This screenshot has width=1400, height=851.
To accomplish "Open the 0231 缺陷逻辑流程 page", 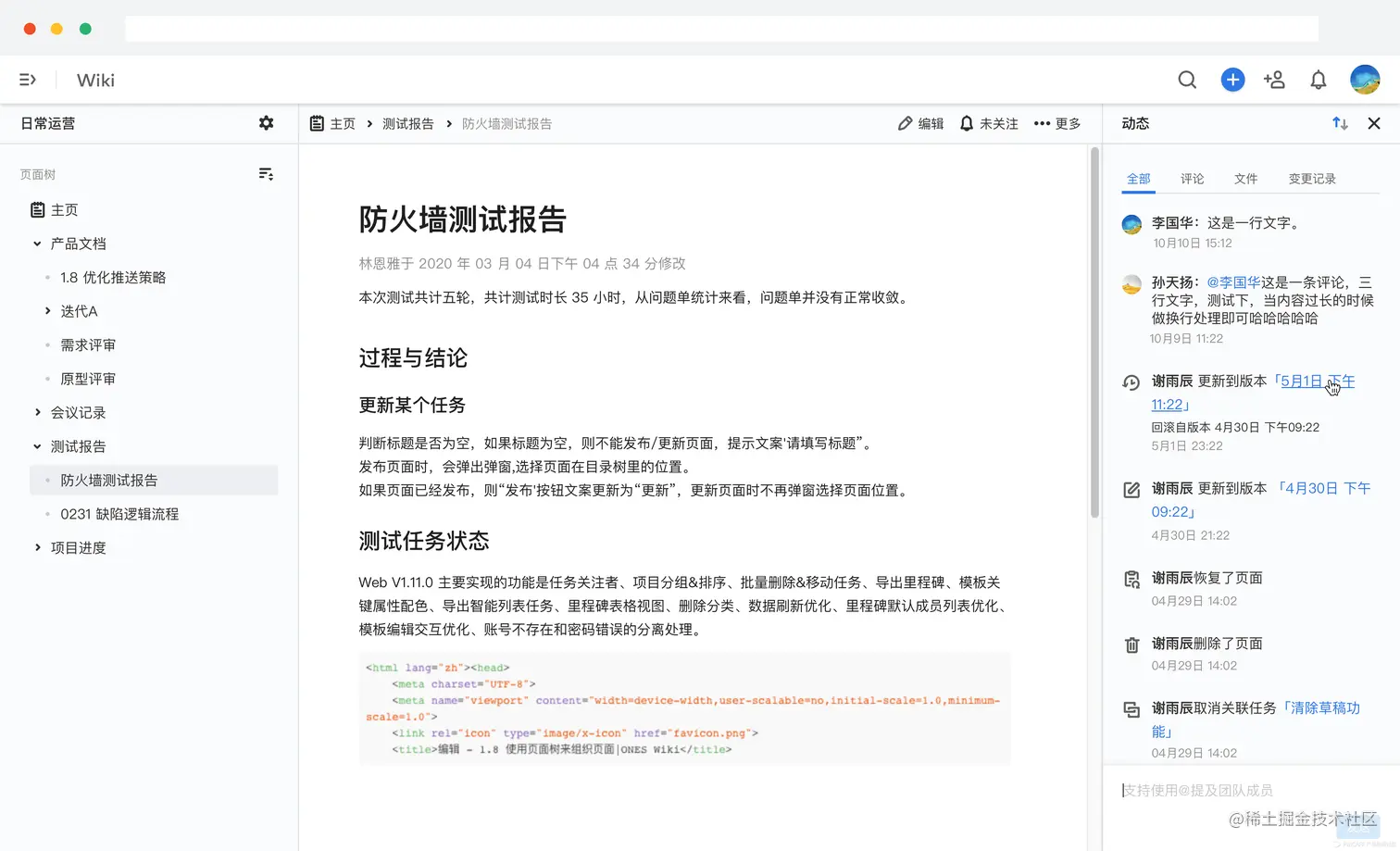I will [x=119, y=514].
